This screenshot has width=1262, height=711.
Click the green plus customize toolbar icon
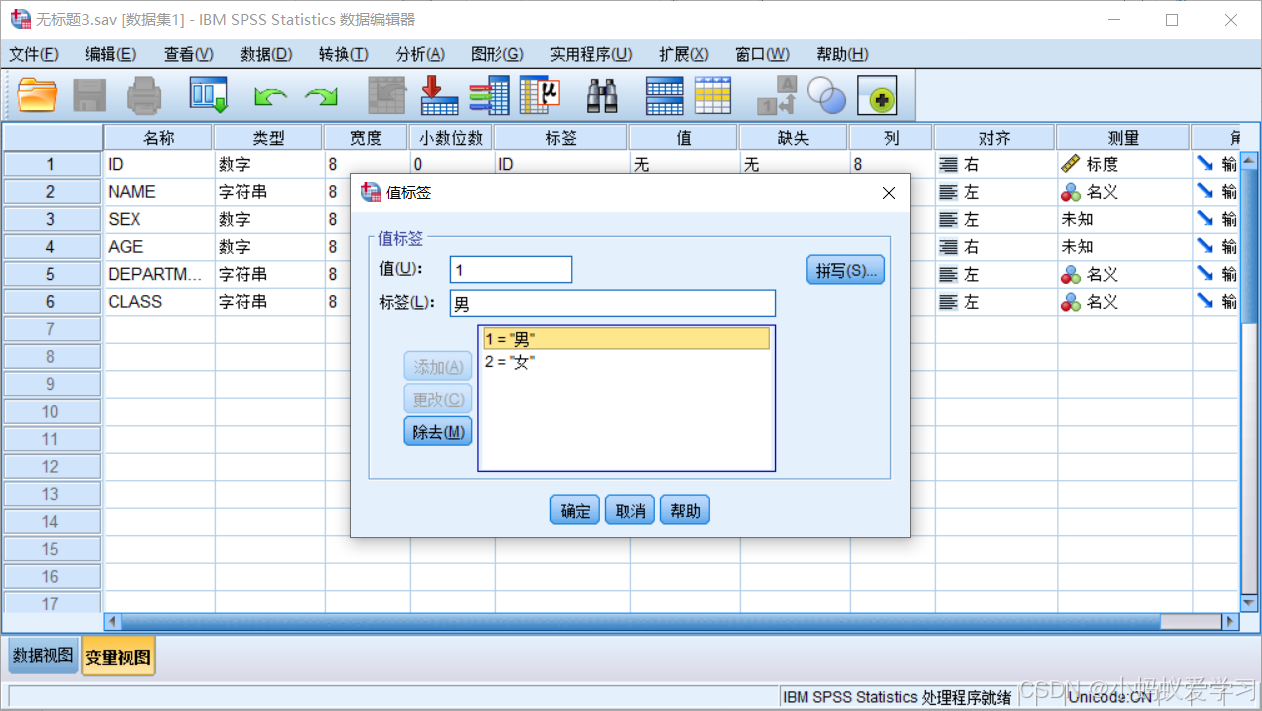pyautogui.click(x=877, y=97)
